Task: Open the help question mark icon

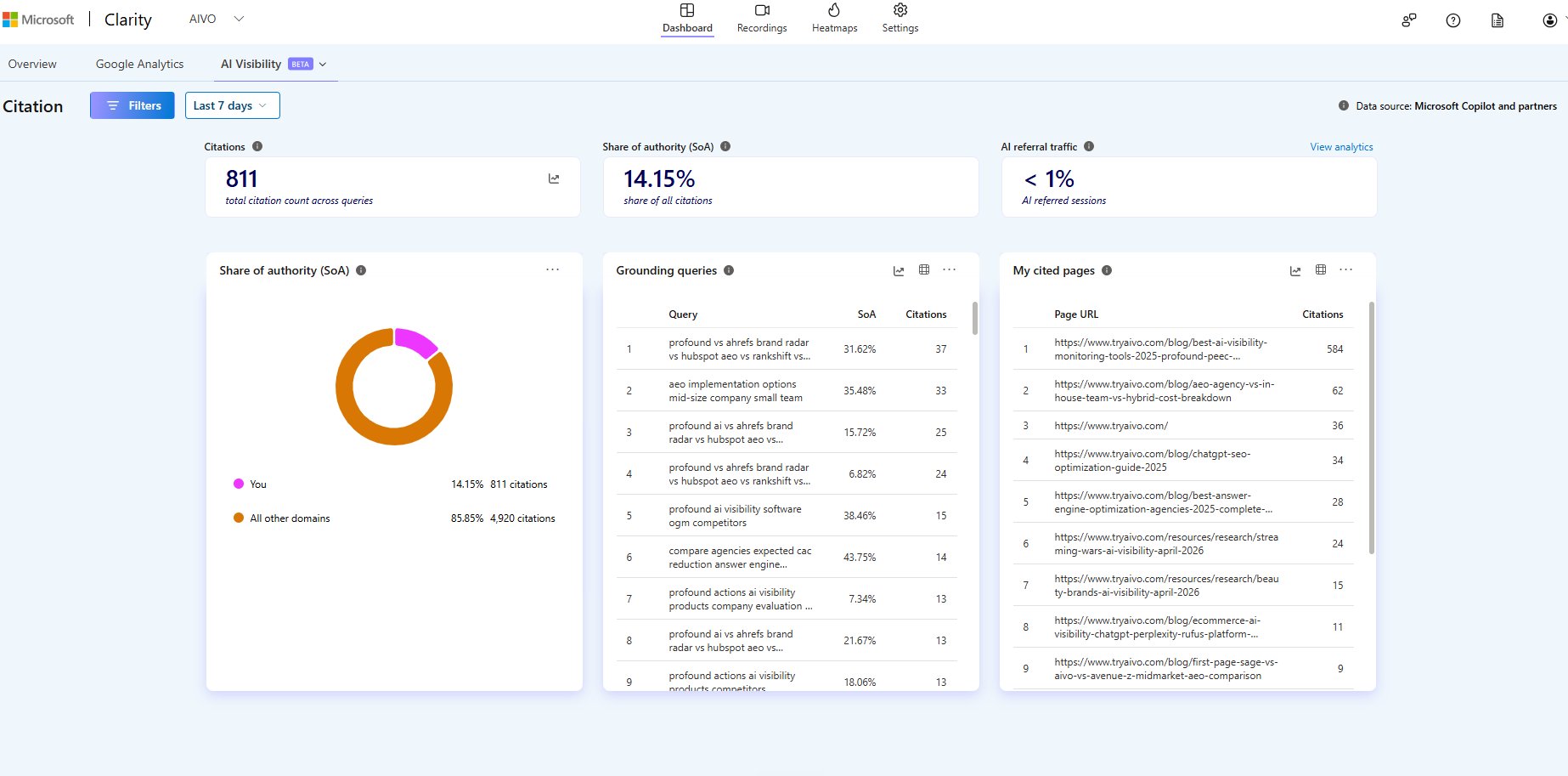Action: tap(1453, 20)
